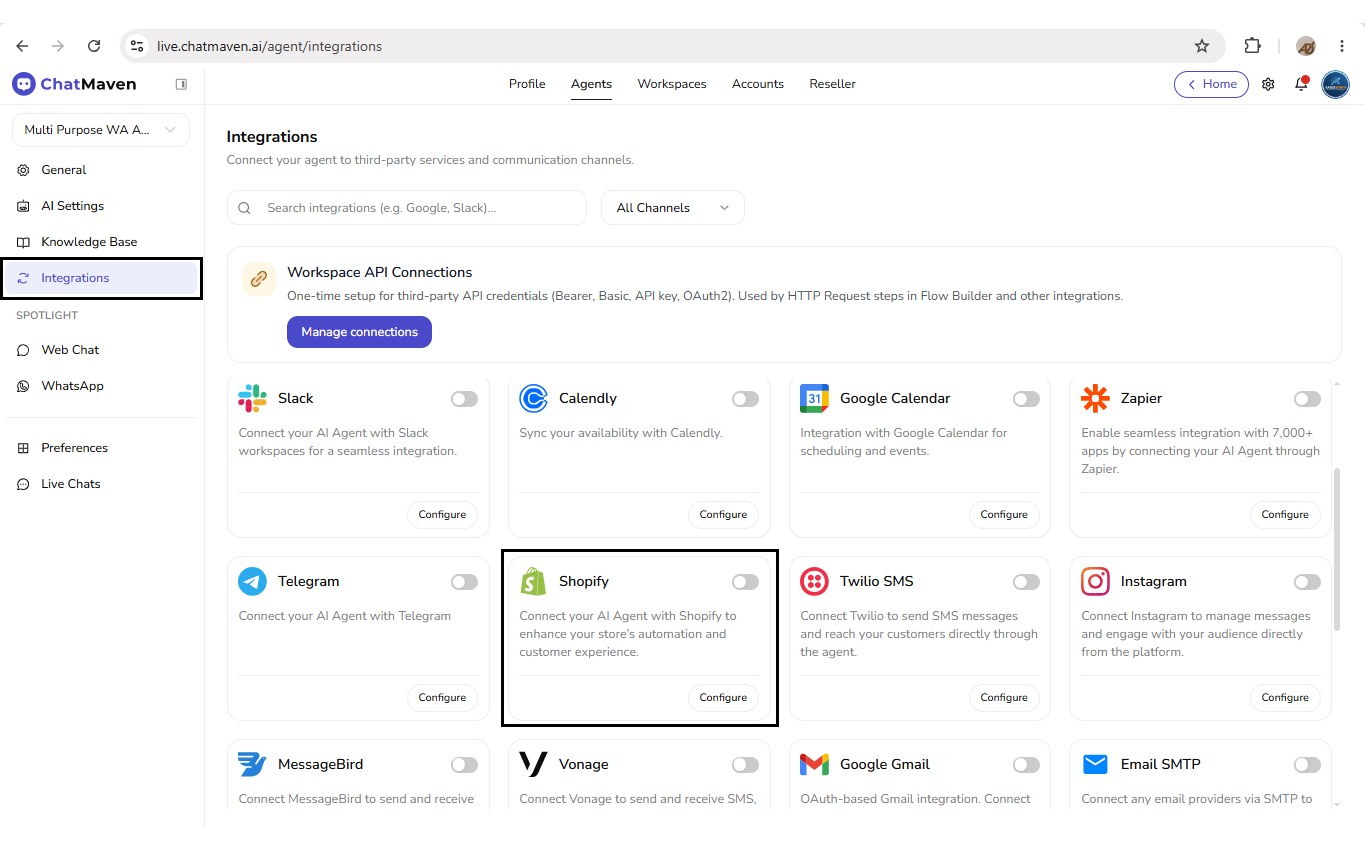
Task: Switch to the Profile tab
Action: 527,84
